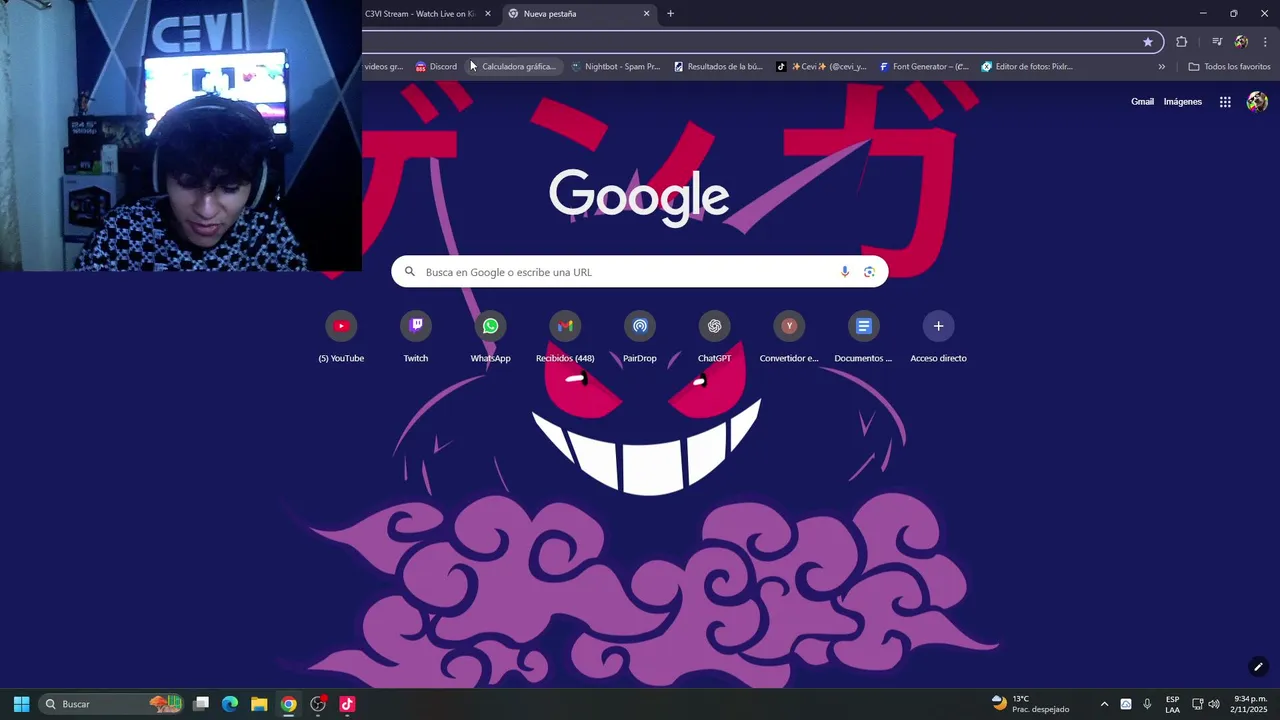Click the taskbar Buscar search box
Viewport: 1280px width, 720px height.
[112, 704]
